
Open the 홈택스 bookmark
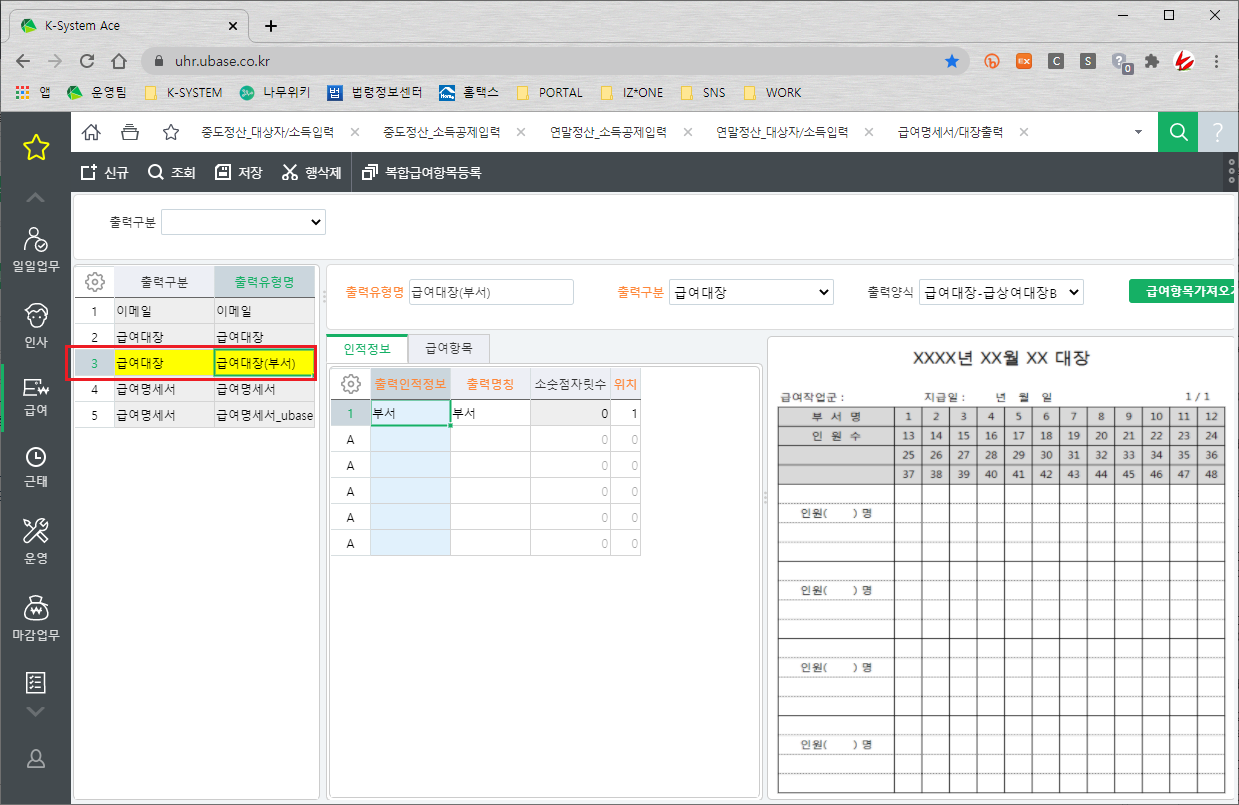coord(469,93)
